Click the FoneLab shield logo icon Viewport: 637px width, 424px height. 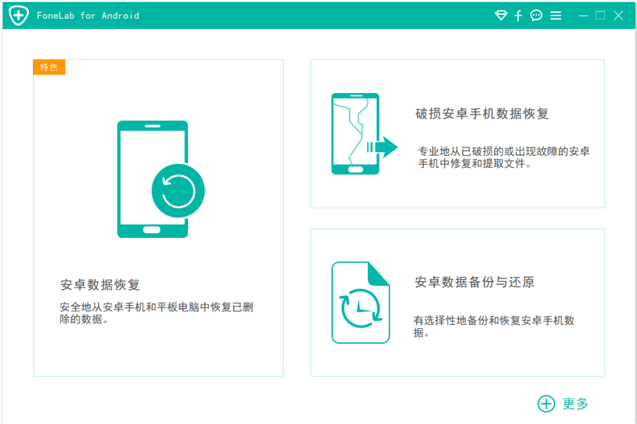pos(19,15)
